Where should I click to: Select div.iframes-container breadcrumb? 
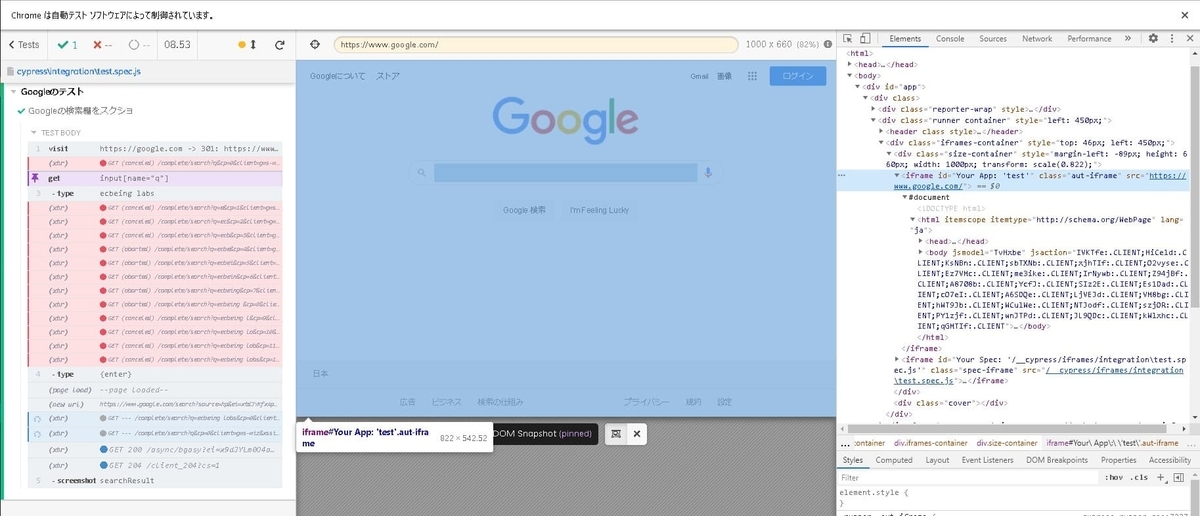tap(930, 442)
